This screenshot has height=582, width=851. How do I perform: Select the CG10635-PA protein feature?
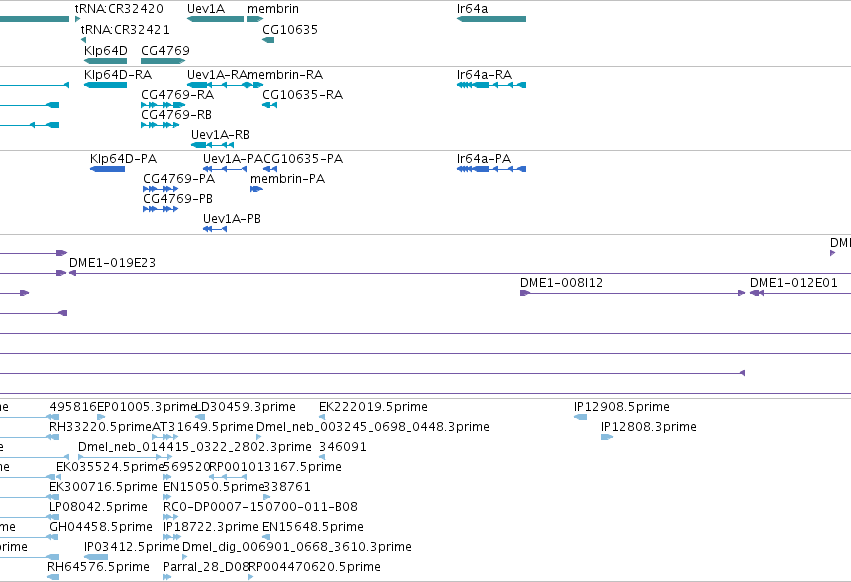[270, 169]
